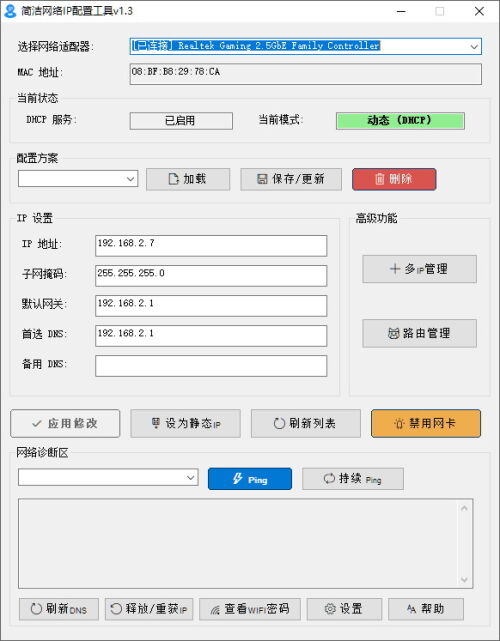The width and height of the screenshot is (500, 641).
Task: Click the 加载 load profile button
Action: pyautogui.click(x=188, y=179)
